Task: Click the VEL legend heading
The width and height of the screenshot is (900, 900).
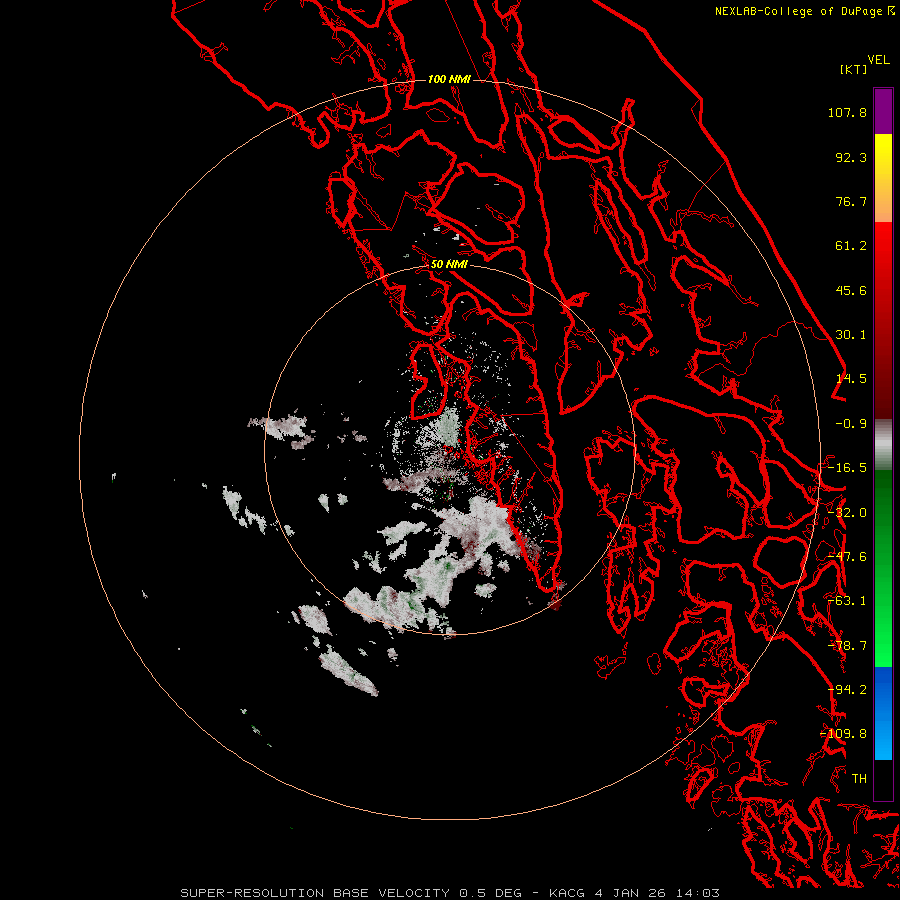Action: [878, 60]
